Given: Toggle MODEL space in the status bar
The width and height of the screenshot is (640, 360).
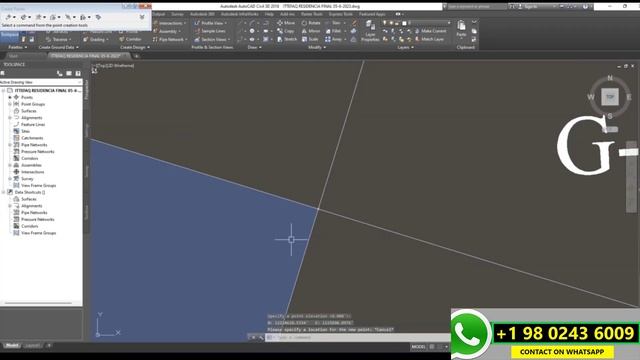Looking at the screenshot, I should (418, 347).
